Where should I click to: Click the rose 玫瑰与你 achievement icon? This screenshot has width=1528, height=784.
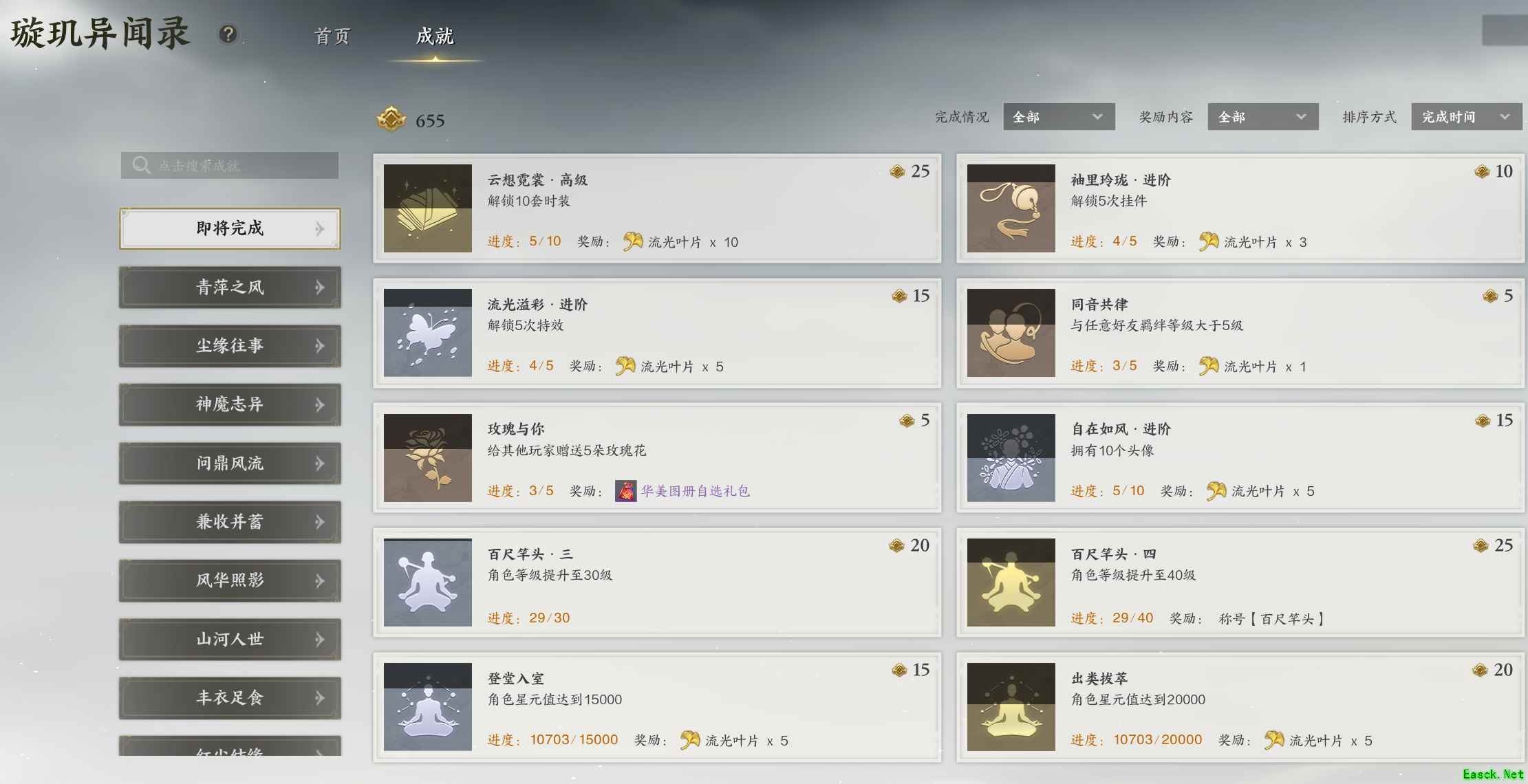pyautogui.click(x=427, y=458)
